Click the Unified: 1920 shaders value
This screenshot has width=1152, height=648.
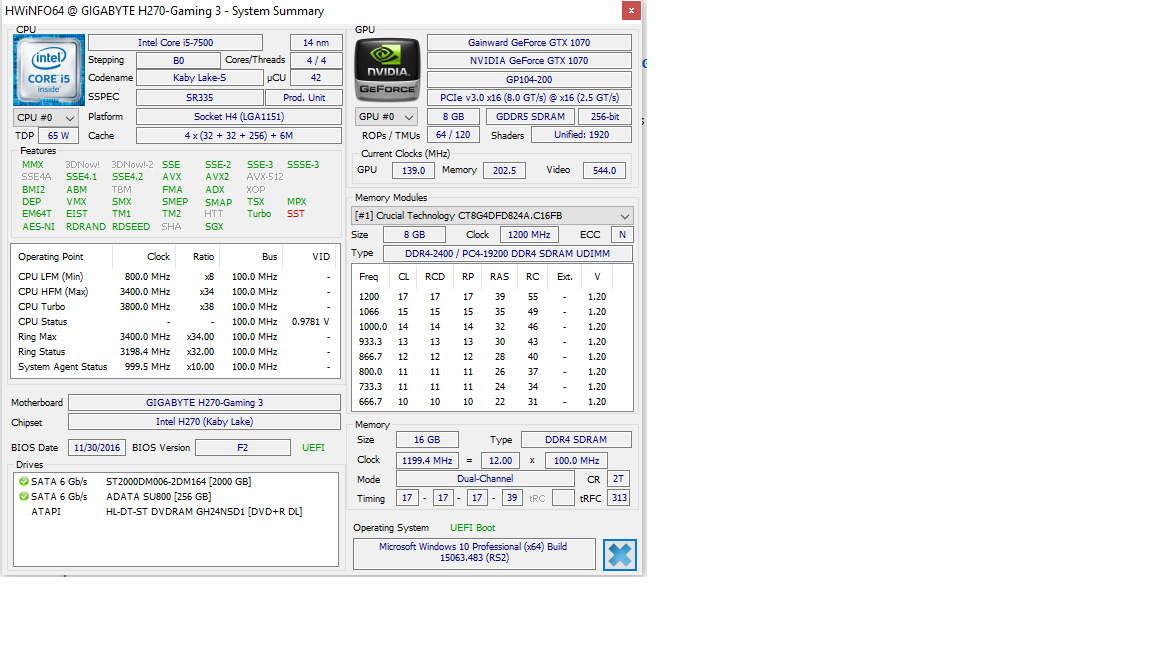(x=581, y=134)
